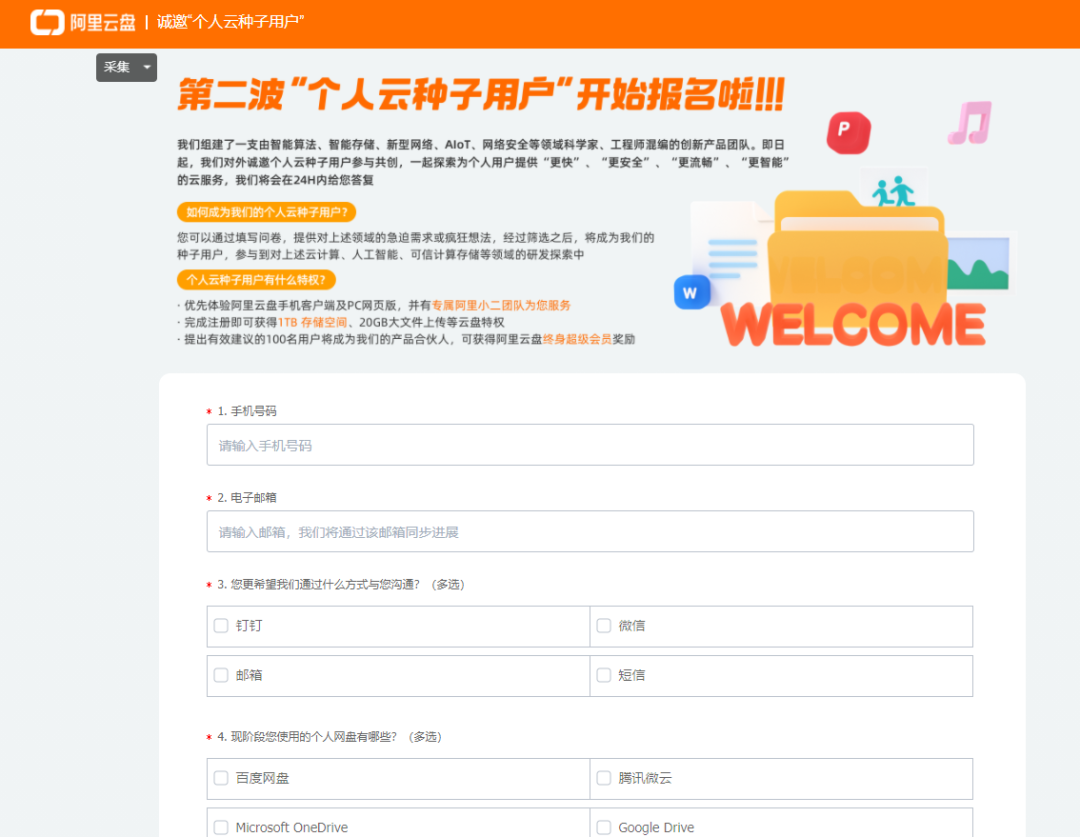Click into the 电子邮箱 text field
Viewport: 1080px width, 837px height.
tap(590, 532)
